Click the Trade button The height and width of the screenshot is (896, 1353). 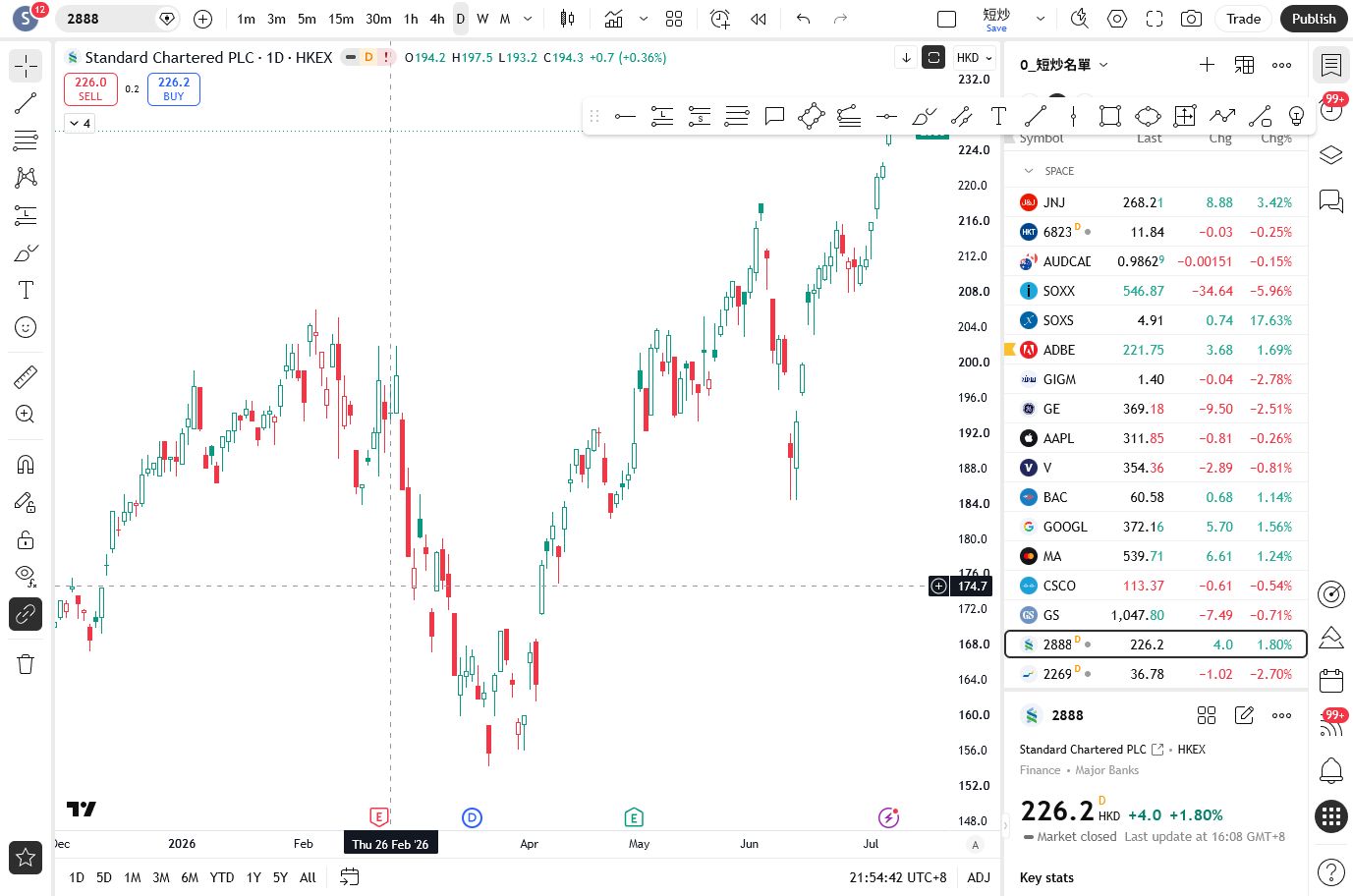(x=1243, y=19)
